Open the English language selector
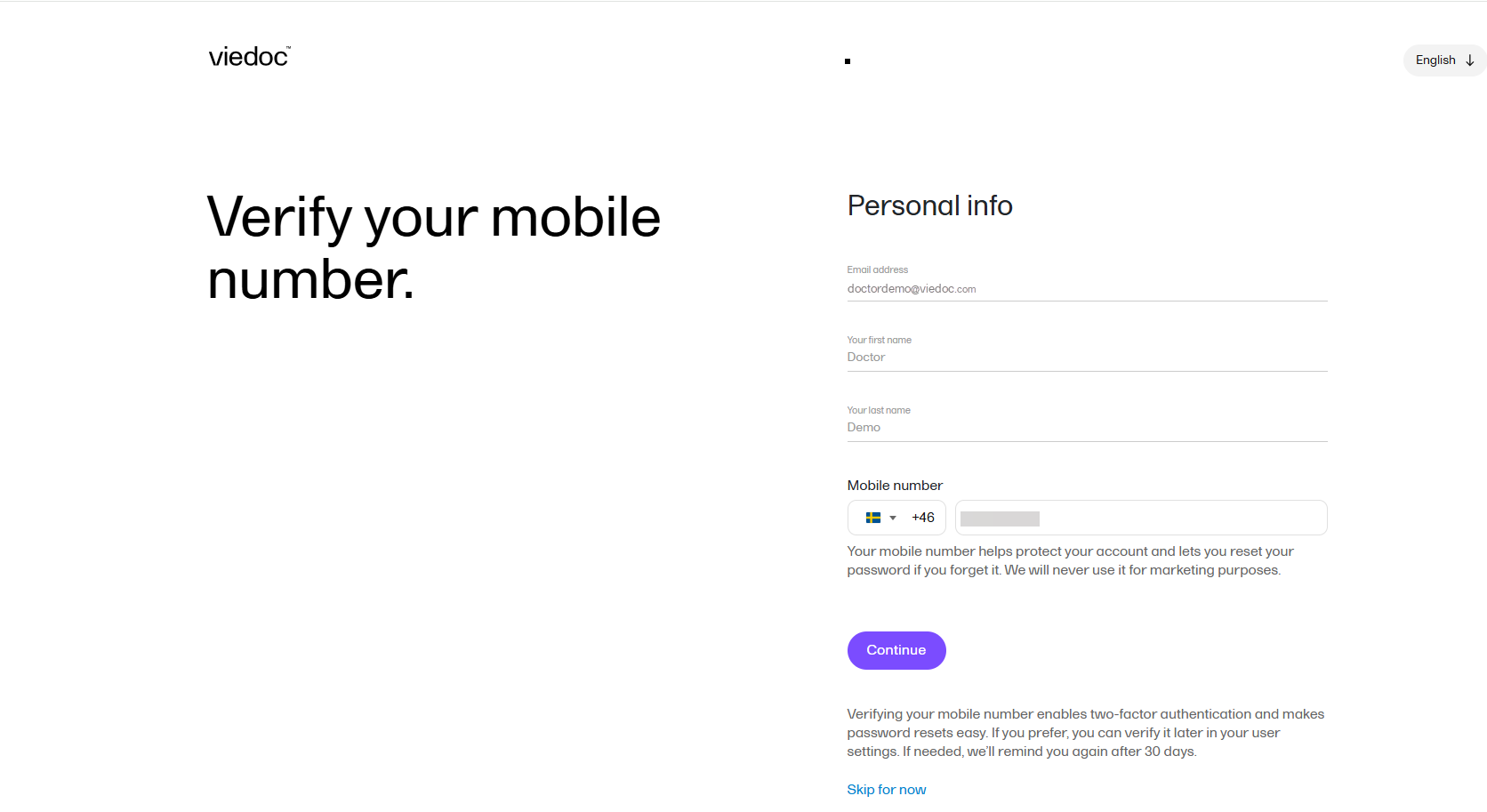 point(1435,60)
